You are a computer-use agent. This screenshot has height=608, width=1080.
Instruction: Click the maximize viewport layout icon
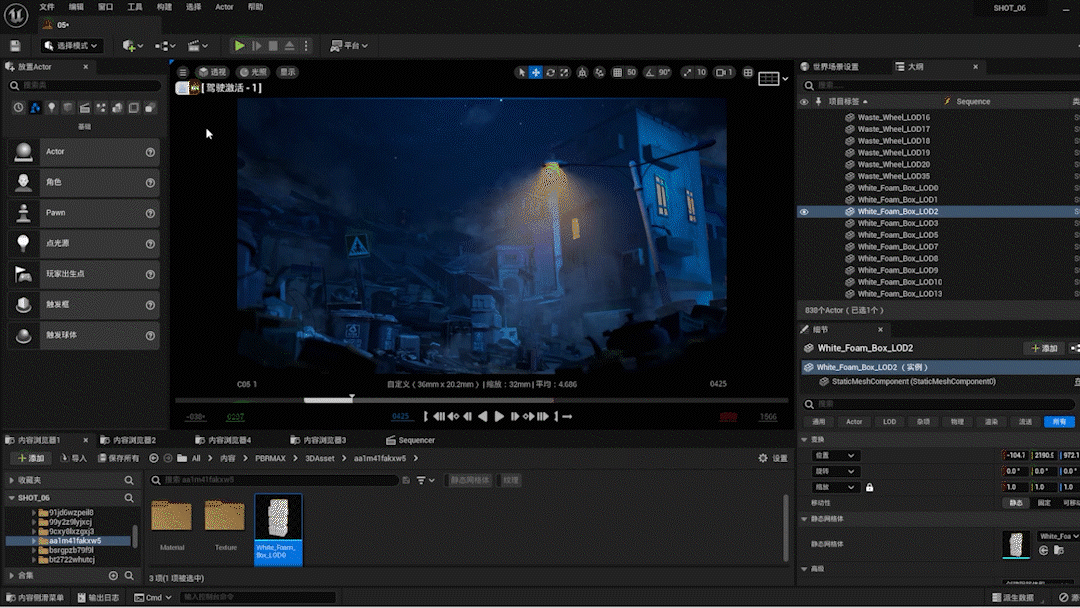(x=748, y=72)
